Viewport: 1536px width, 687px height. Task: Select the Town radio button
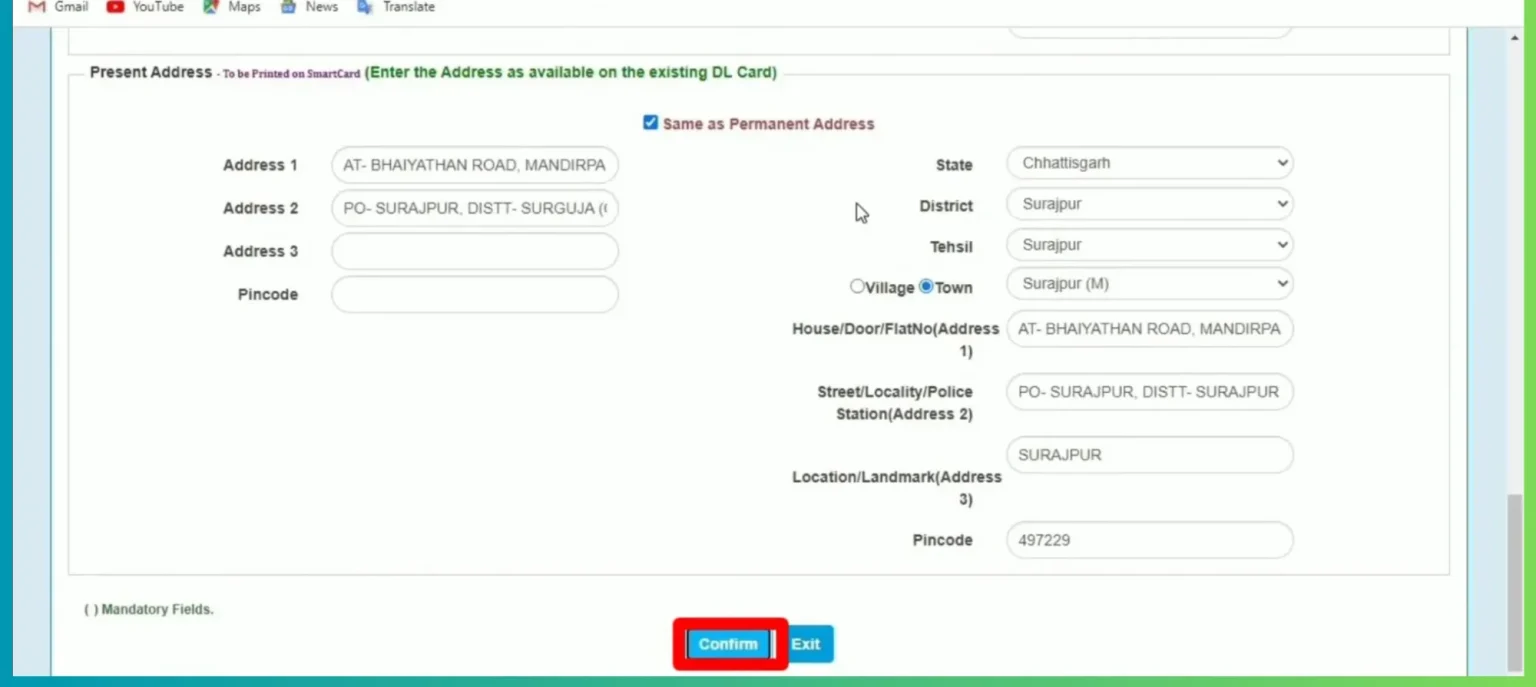pos(926,287)
